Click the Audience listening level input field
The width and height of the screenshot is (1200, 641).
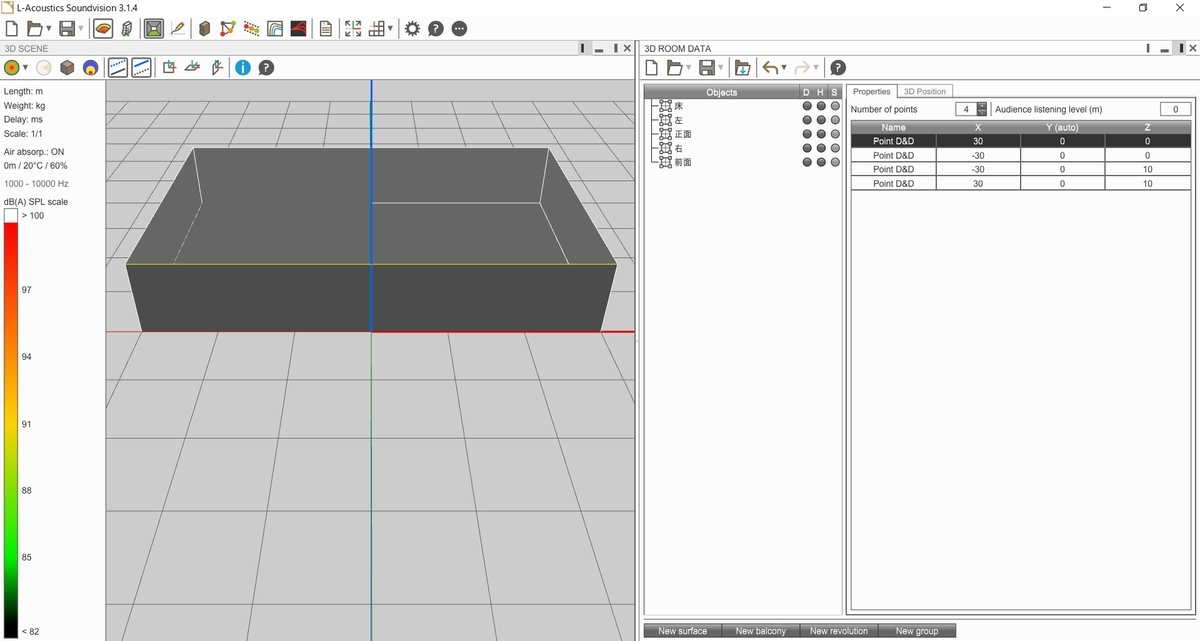point(1175,109)
